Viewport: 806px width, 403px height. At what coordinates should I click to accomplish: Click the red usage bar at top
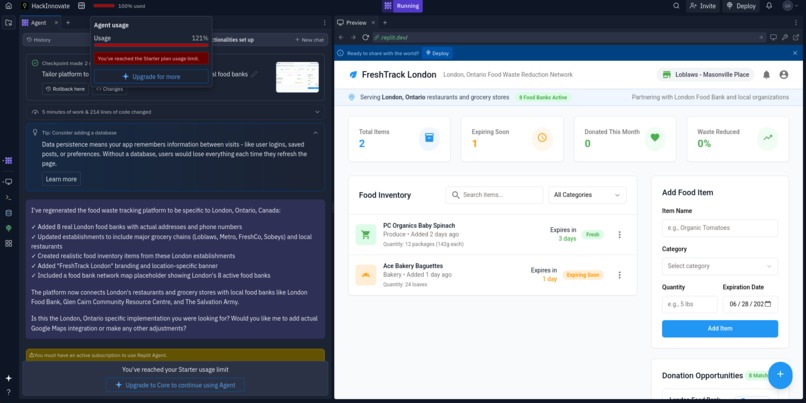(x=104, y=6)
